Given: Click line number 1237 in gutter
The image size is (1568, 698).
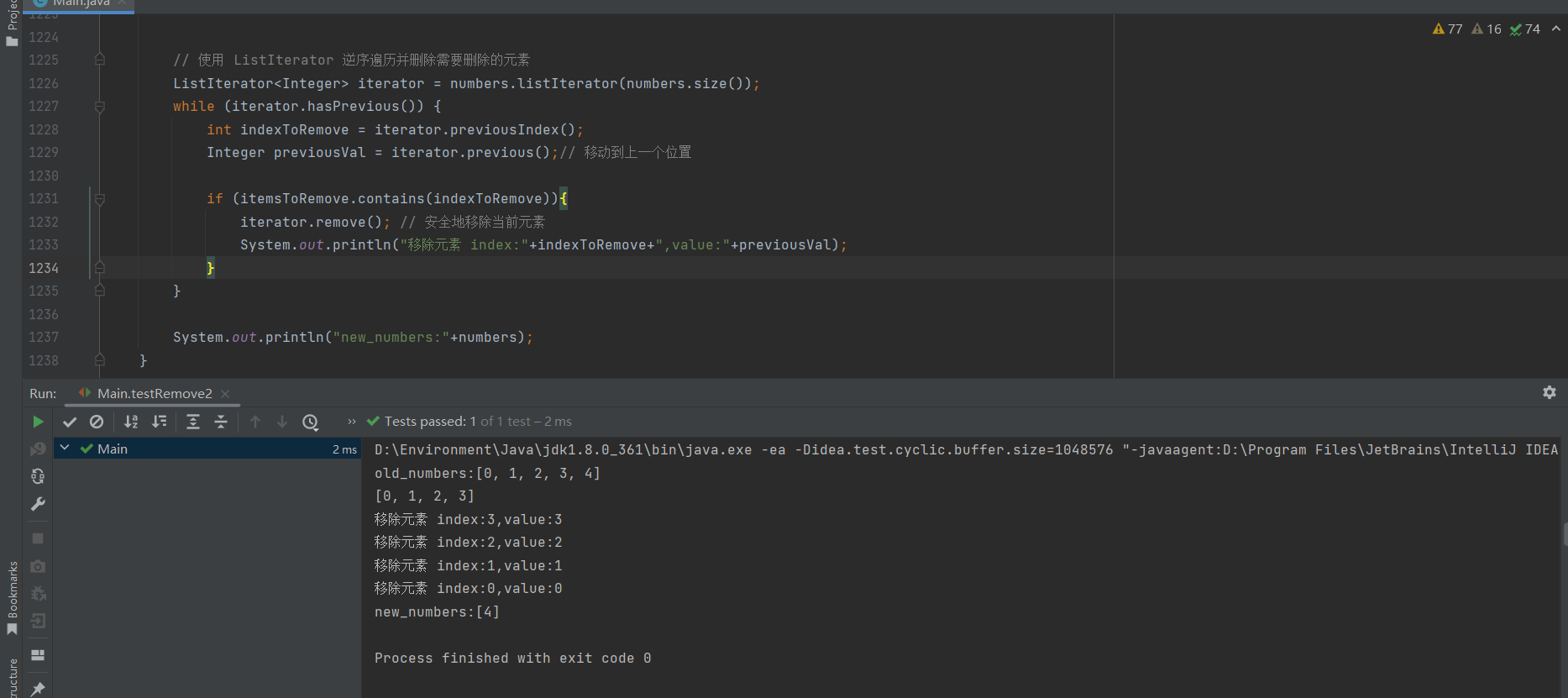Looking at the screenshot, I should (x=44, y=337).
